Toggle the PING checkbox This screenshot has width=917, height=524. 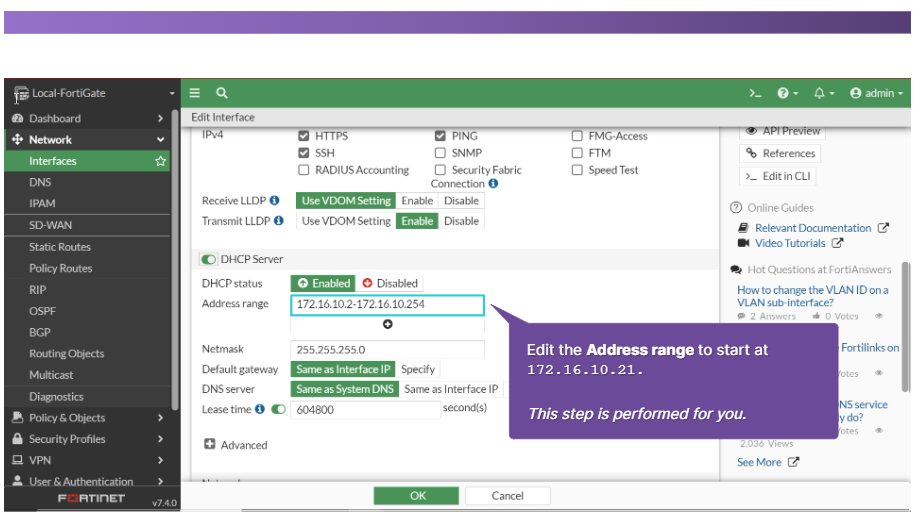click(x=440, y=136)
